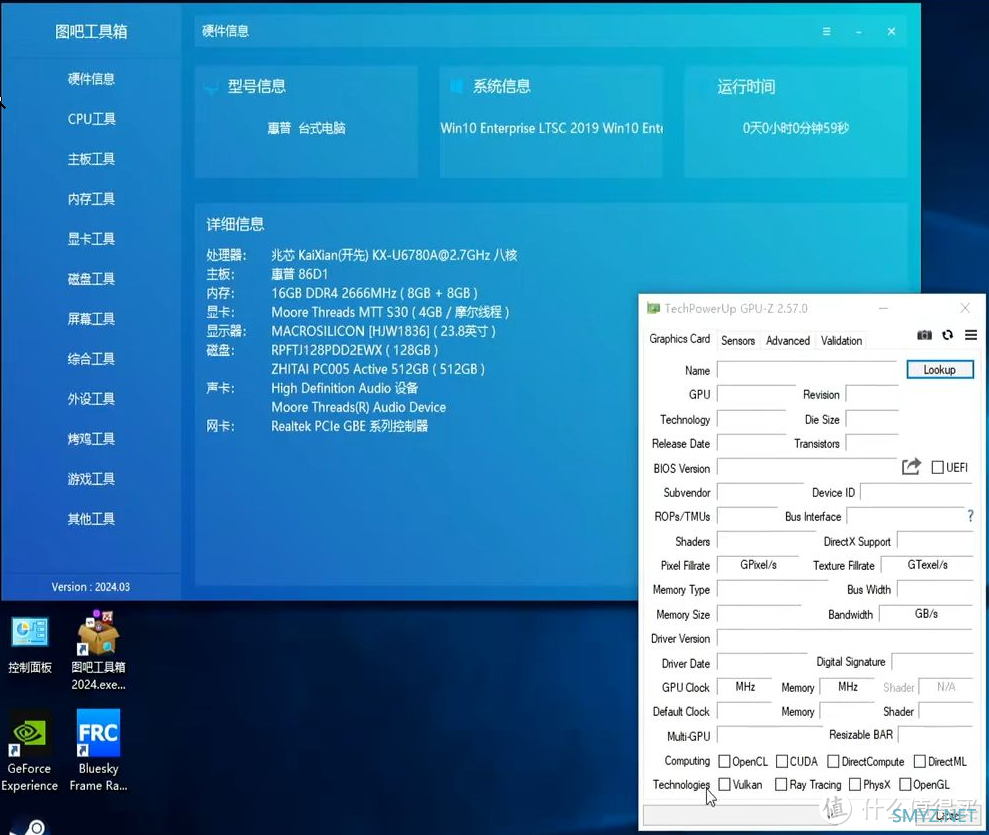Viewport: 989px width, 835px height.
Task: Click the GPU-Z screenshot camera icon
Action: (x=924, y=335)
